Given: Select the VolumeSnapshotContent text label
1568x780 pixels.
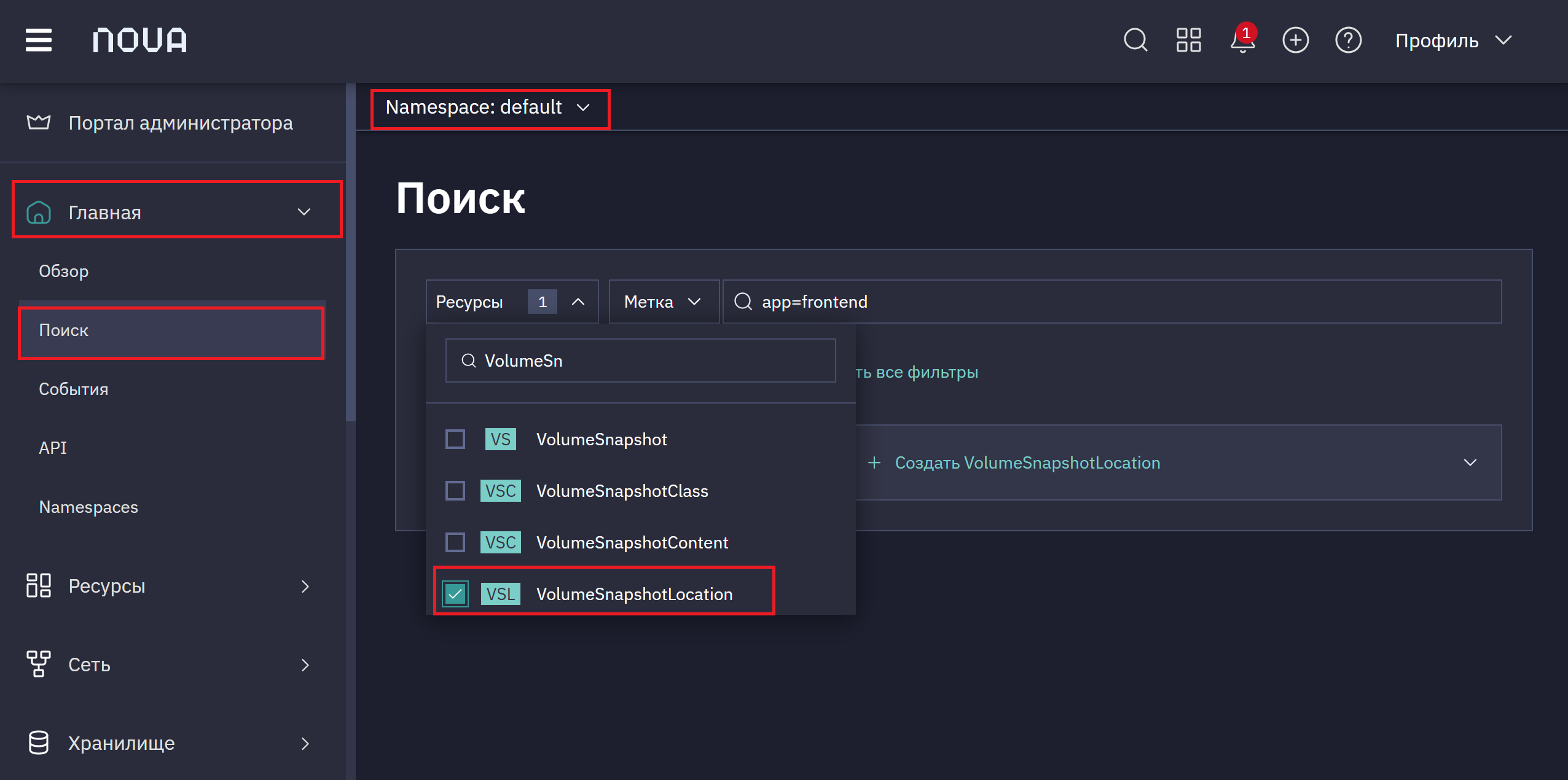Looking at the screenshot, I should coord(632,542).
